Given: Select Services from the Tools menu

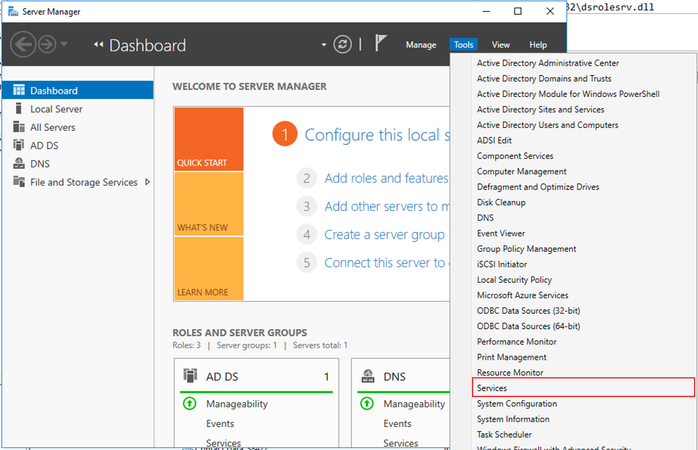Looking at the screenshot, I should (x=492, y=388).
